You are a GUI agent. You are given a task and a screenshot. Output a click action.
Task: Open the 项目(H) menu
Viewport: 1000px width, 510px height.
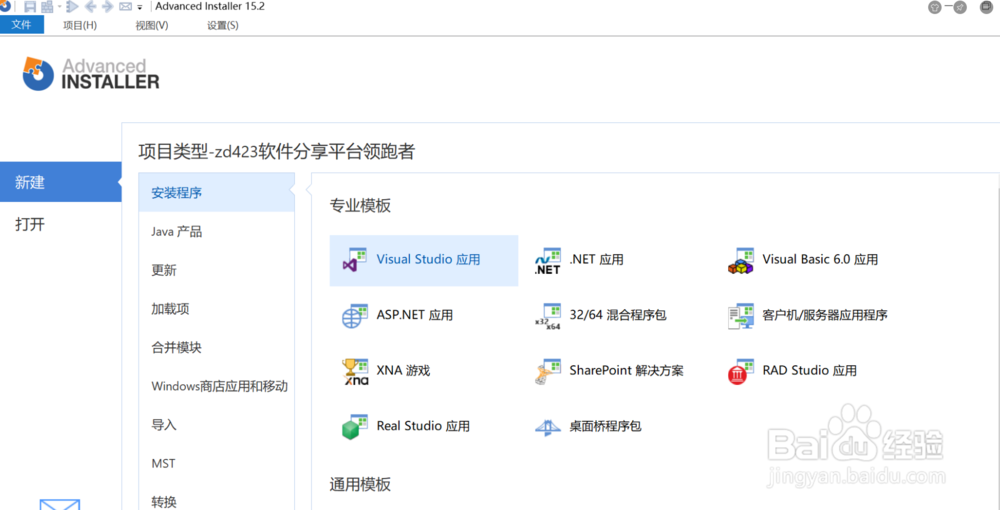[80, 26]
